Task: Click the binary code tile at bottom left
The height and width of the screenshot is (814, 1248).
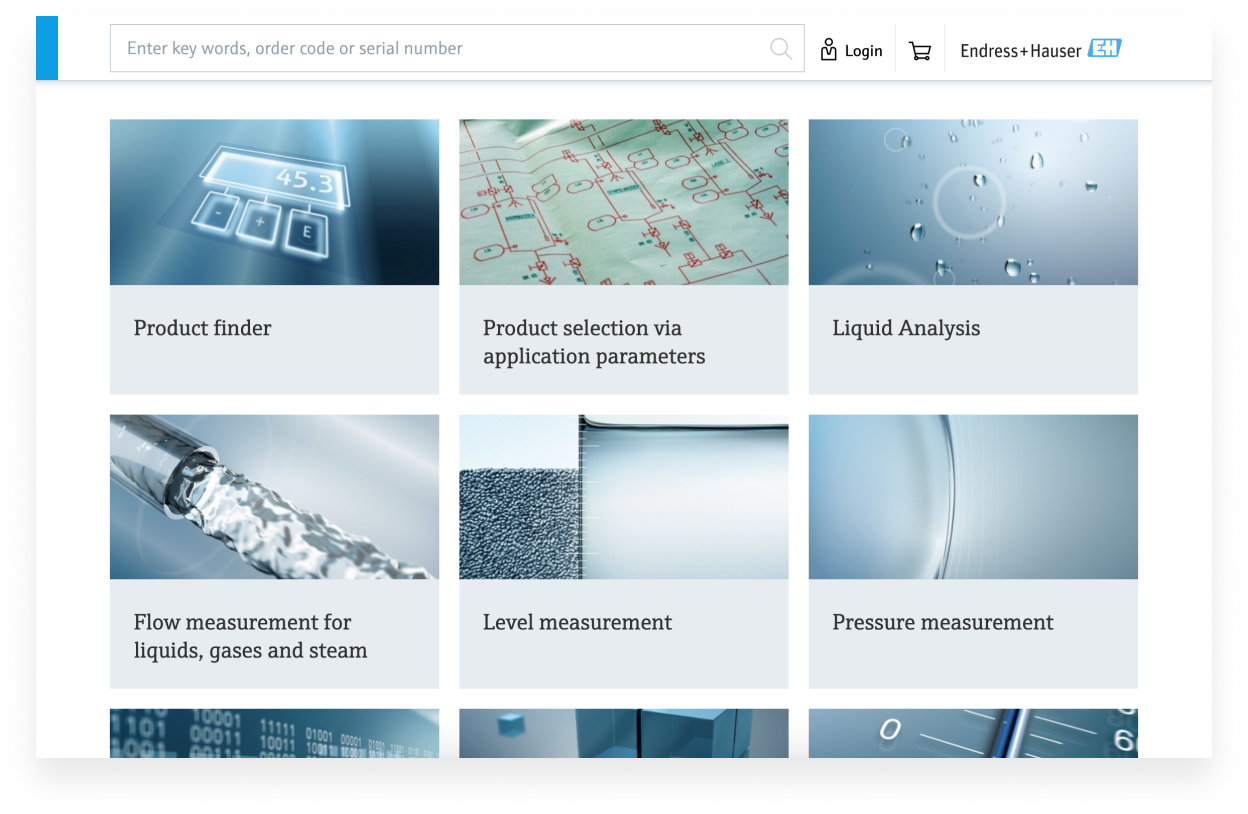Action: [x=274, y=733]
